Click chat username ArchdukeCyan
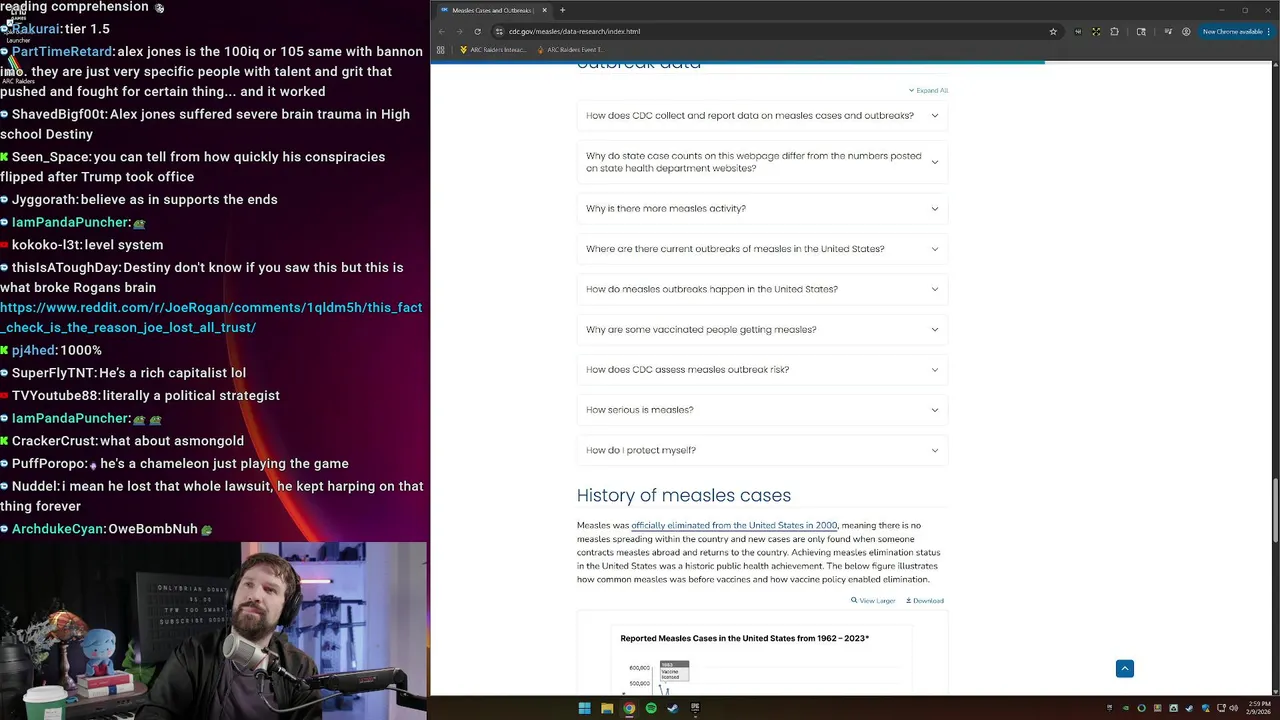The height and width of the screenshot is (720, 1280). 58,529
